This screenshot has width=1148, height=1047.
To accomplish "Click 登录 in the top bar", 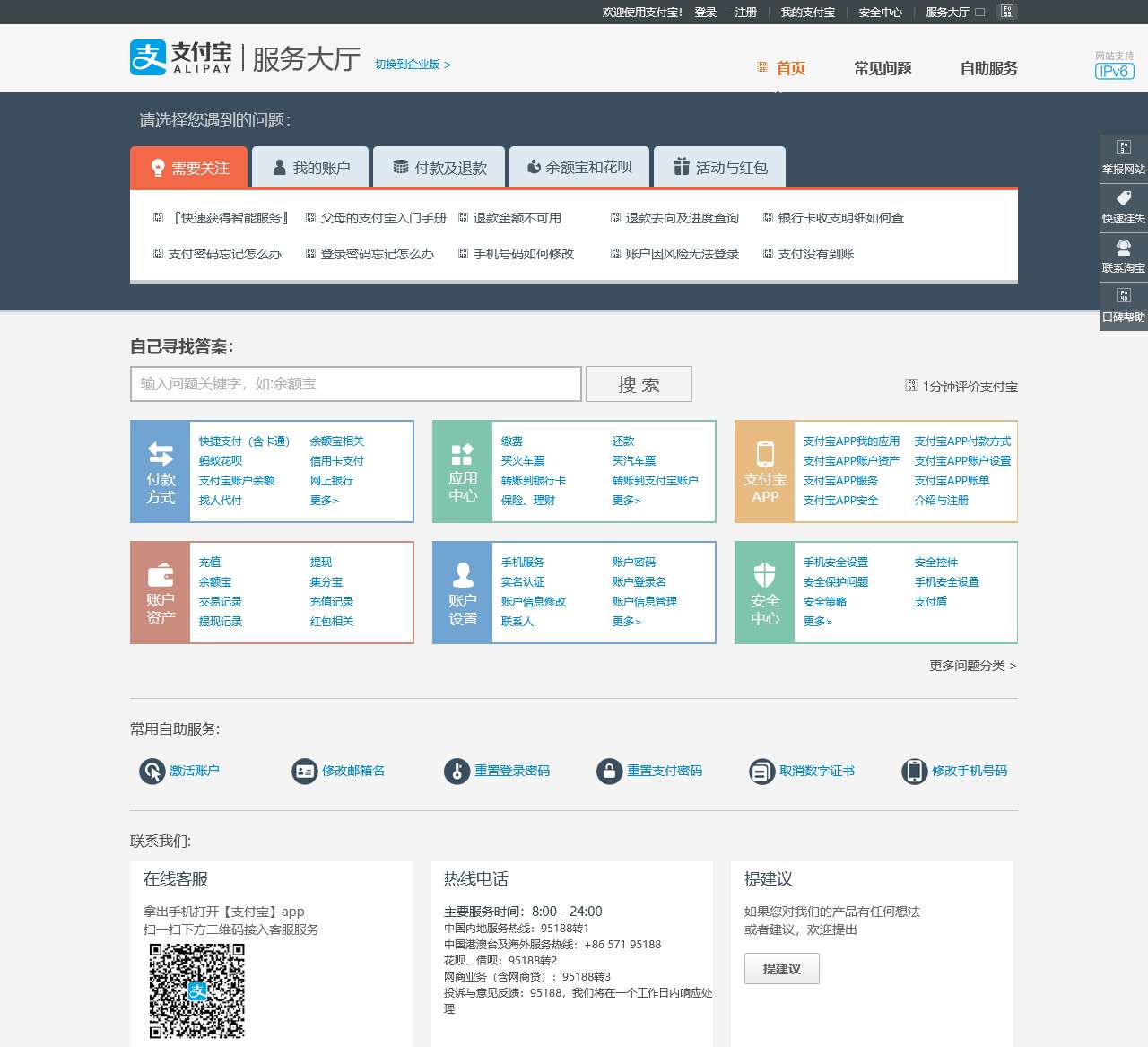I will tap(706, 12).
